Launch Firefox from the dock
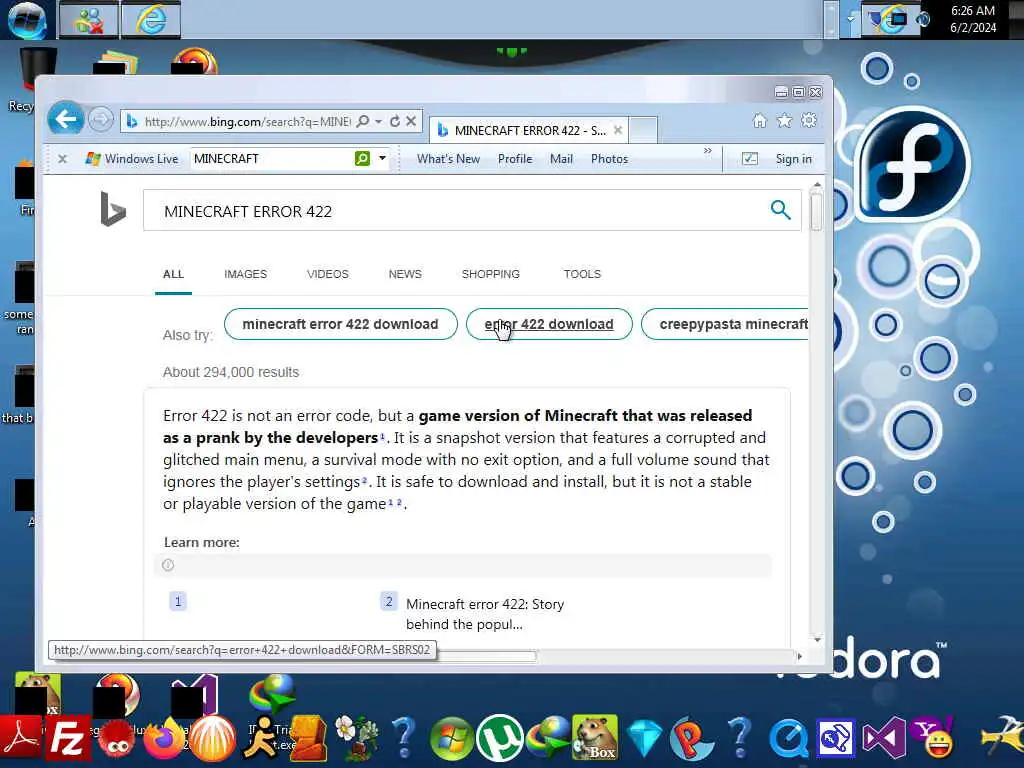The image size is (1024, 768). coord(165,739)
